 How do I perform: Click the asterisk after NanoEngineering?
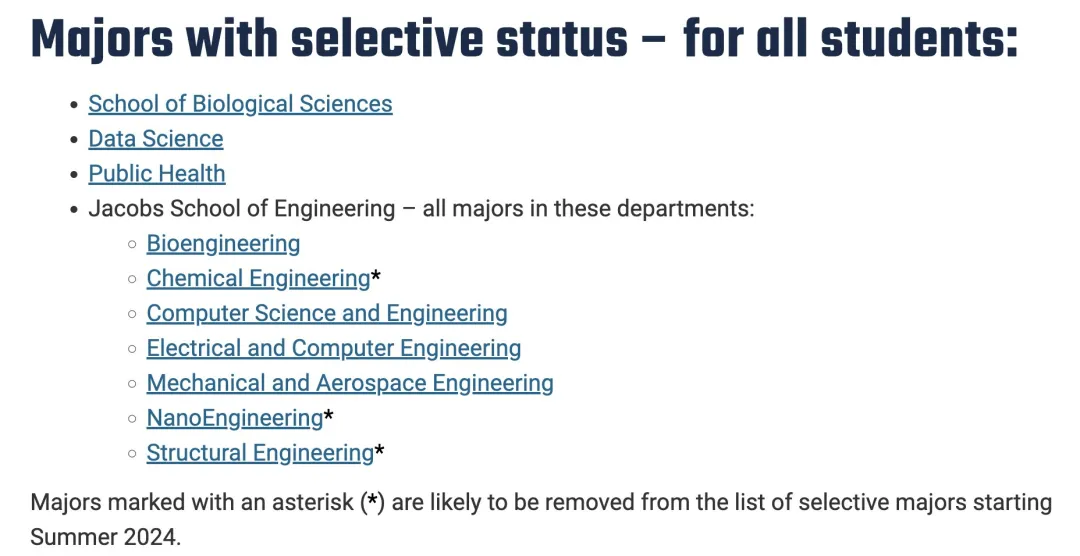click(x=329, y=417)
